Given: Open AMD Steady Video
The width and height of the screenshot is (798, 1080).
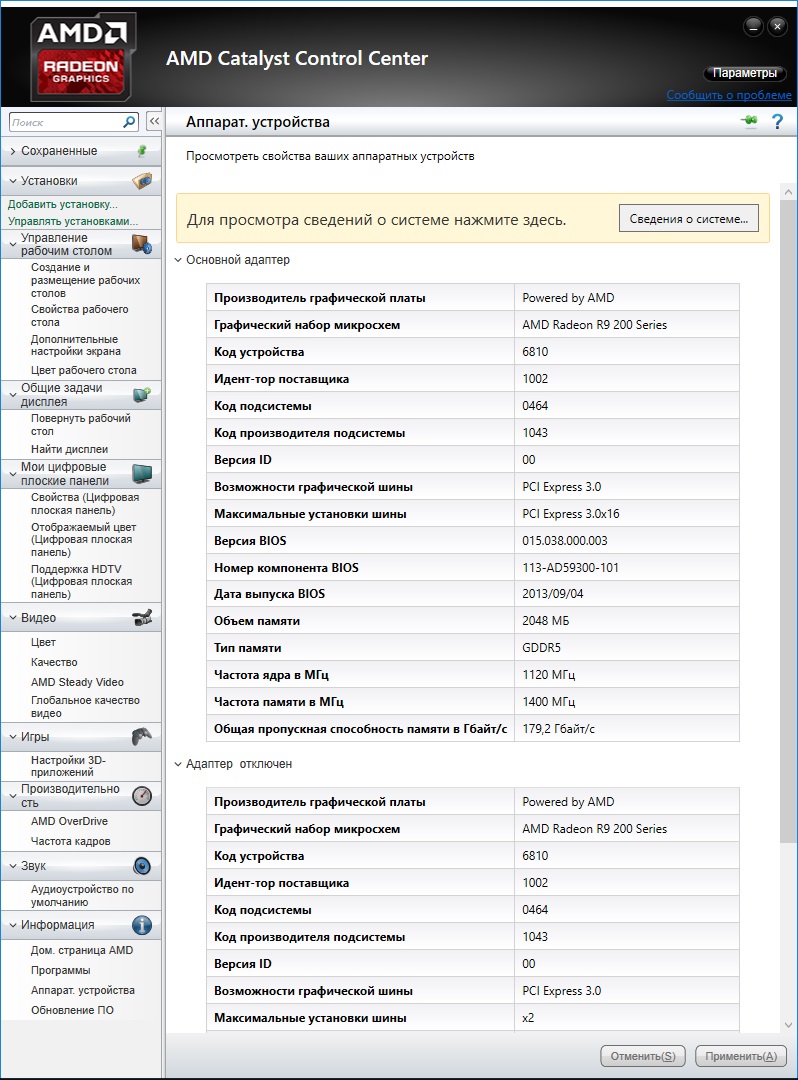Looking at the screenshot, I should [77, 682].
